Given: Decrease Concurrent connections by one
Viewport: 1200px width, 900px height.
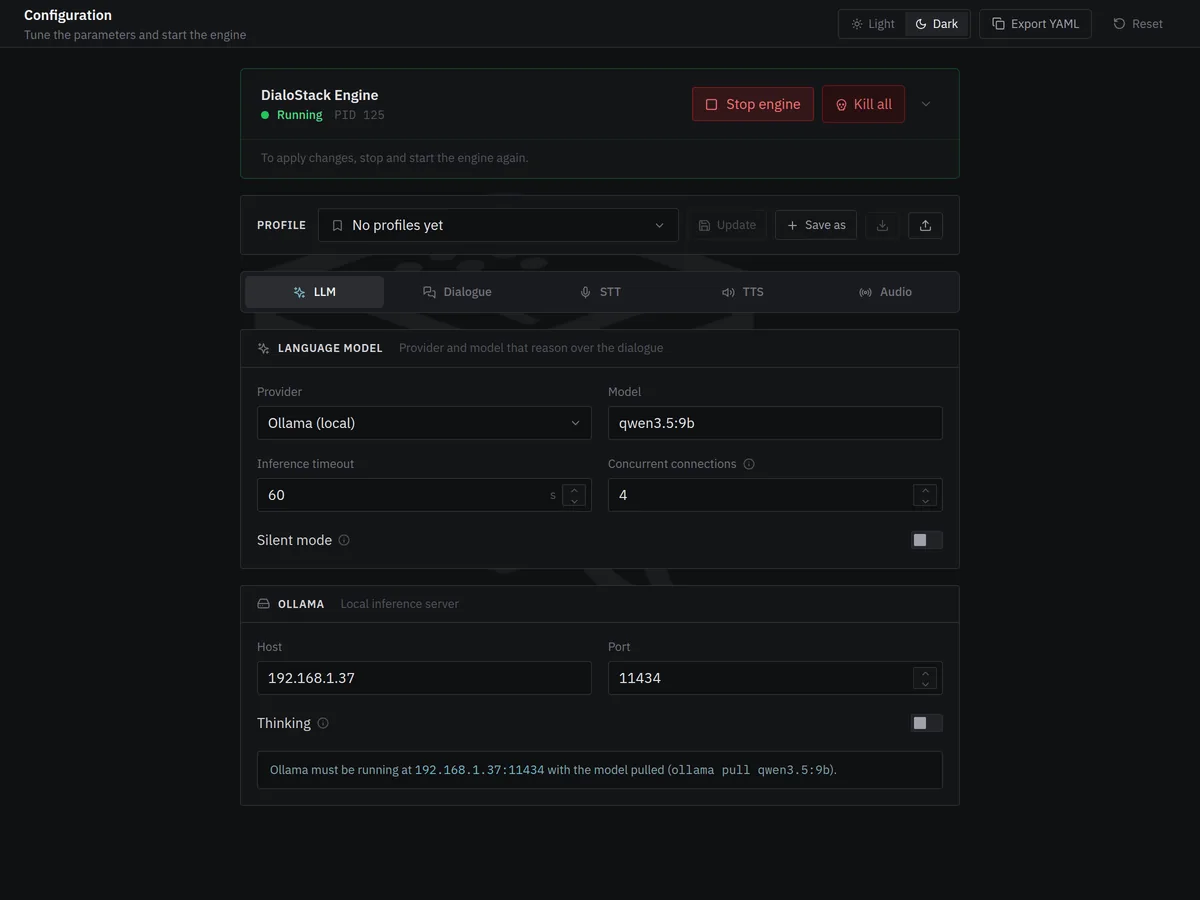Looking at the screenshot, I should [x=925, y=501].
